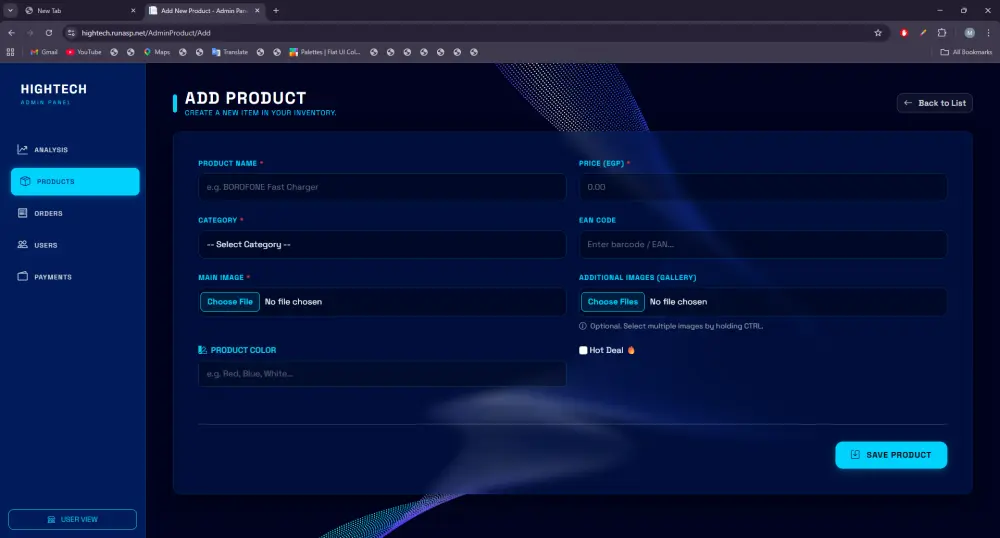This screenshot has height=538, width=1000.
Task: Click the browser back arrow
Action: point(11,33)
